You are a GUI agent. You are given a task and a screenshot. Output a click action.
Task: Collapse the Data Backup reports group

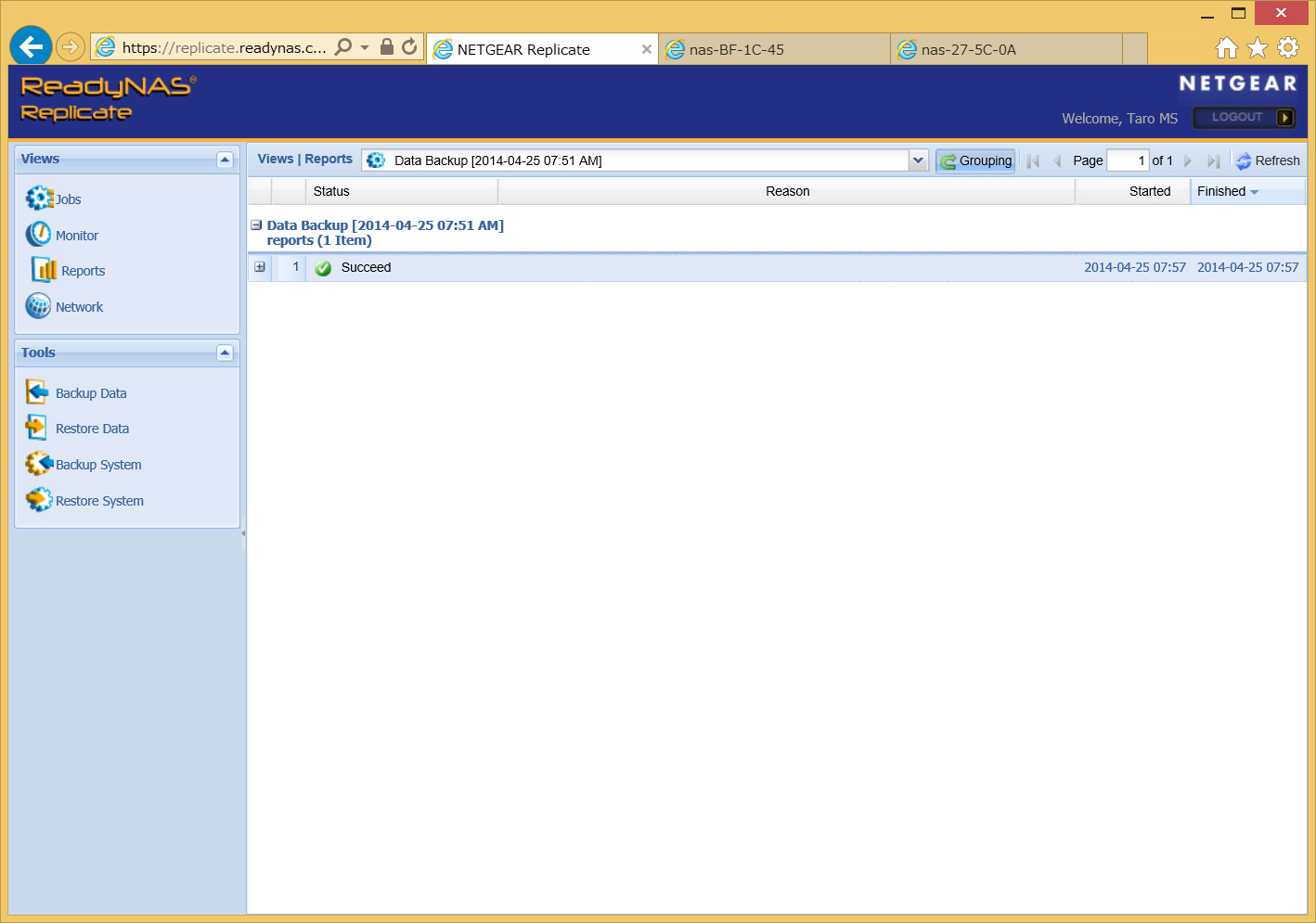[x=256, y=225]
